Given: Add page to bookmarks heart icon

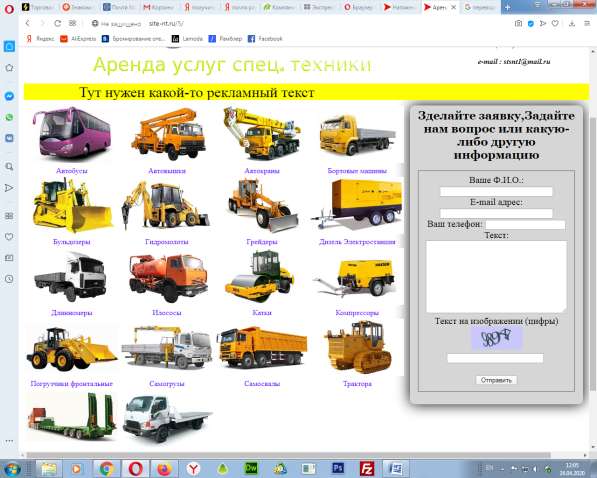Looking at the screenshot, I should 555,23.
